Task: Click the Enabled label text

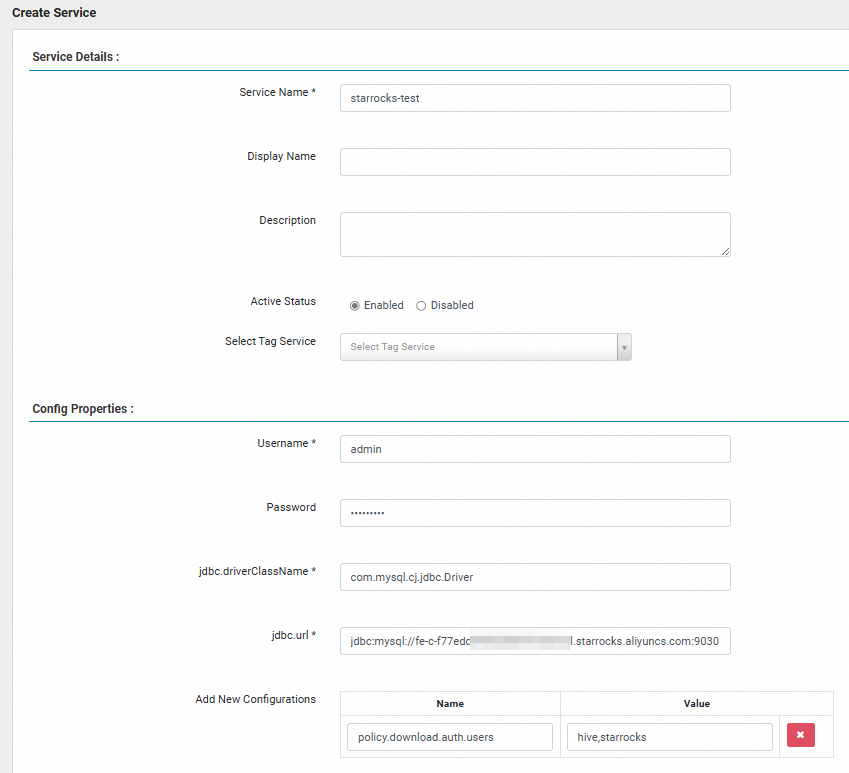Action: coord(383,305)
